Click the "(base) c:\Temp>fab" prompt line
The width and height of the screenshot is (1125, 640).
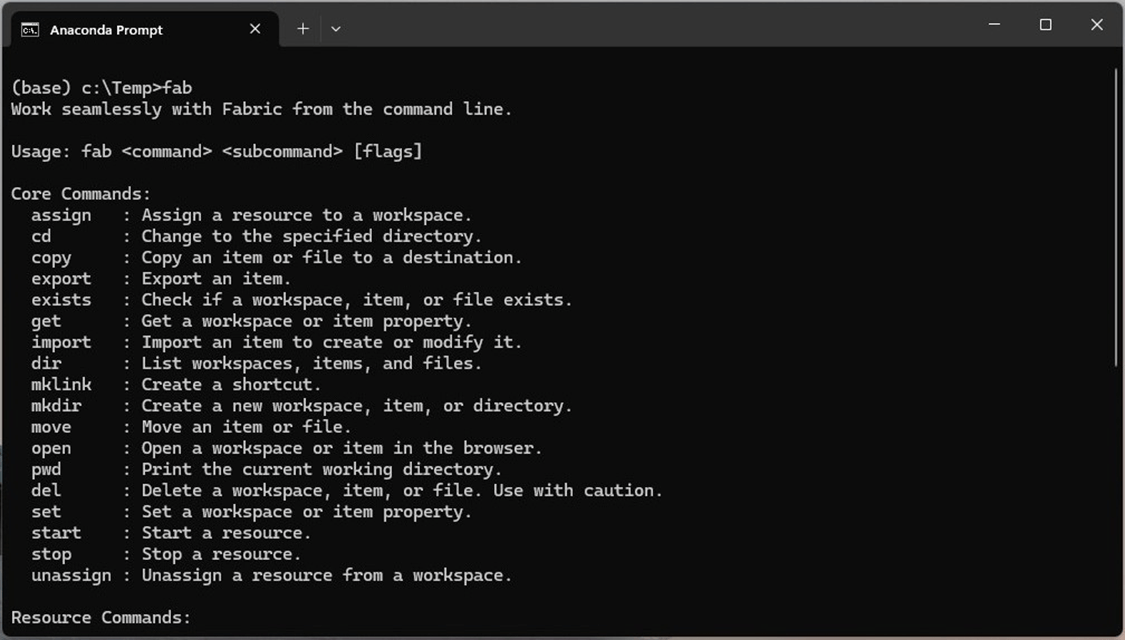(x=101, y=88)
